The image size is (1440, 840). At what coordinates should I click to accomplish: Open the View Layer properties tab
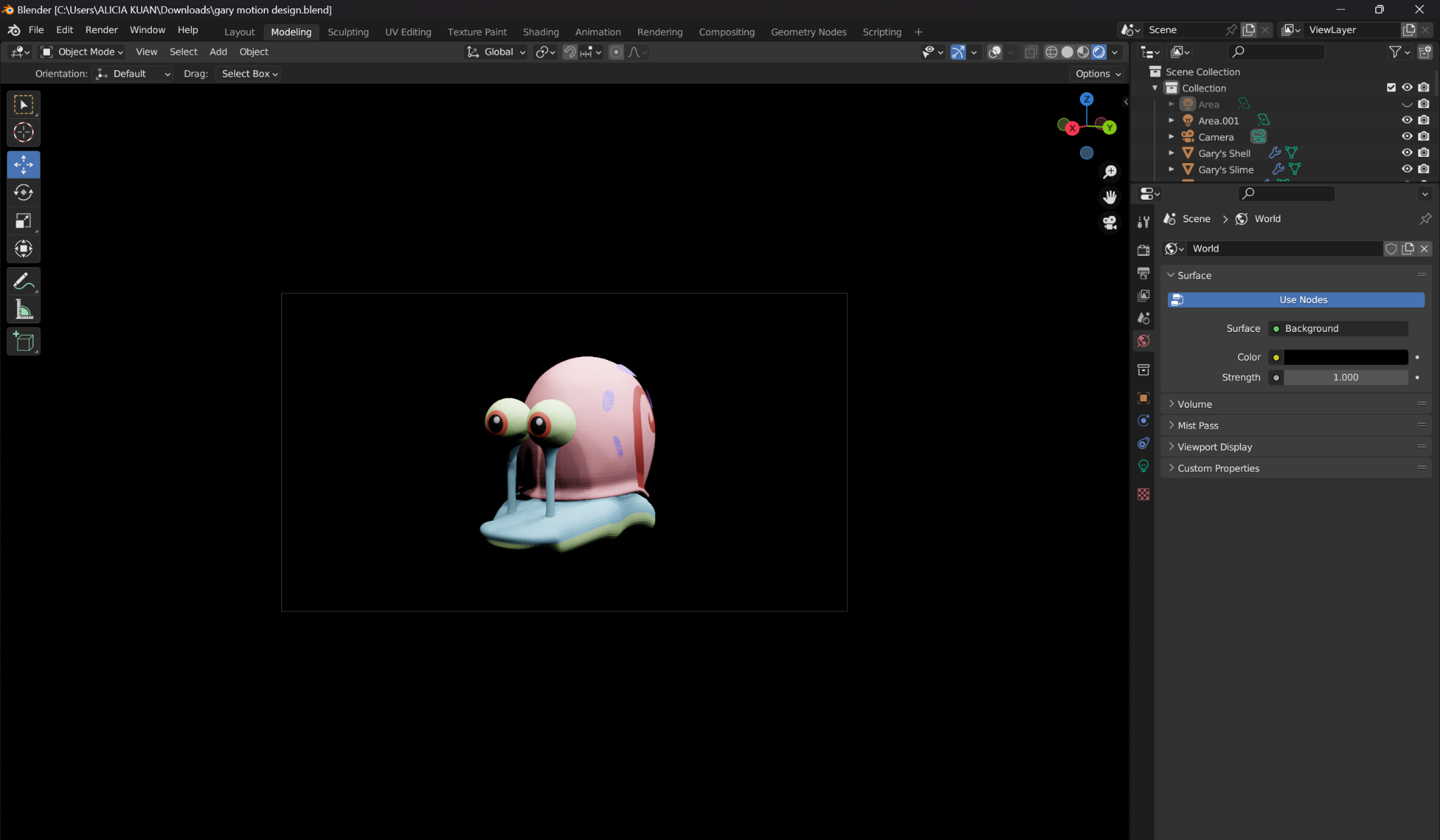[x=1143, y=295]
